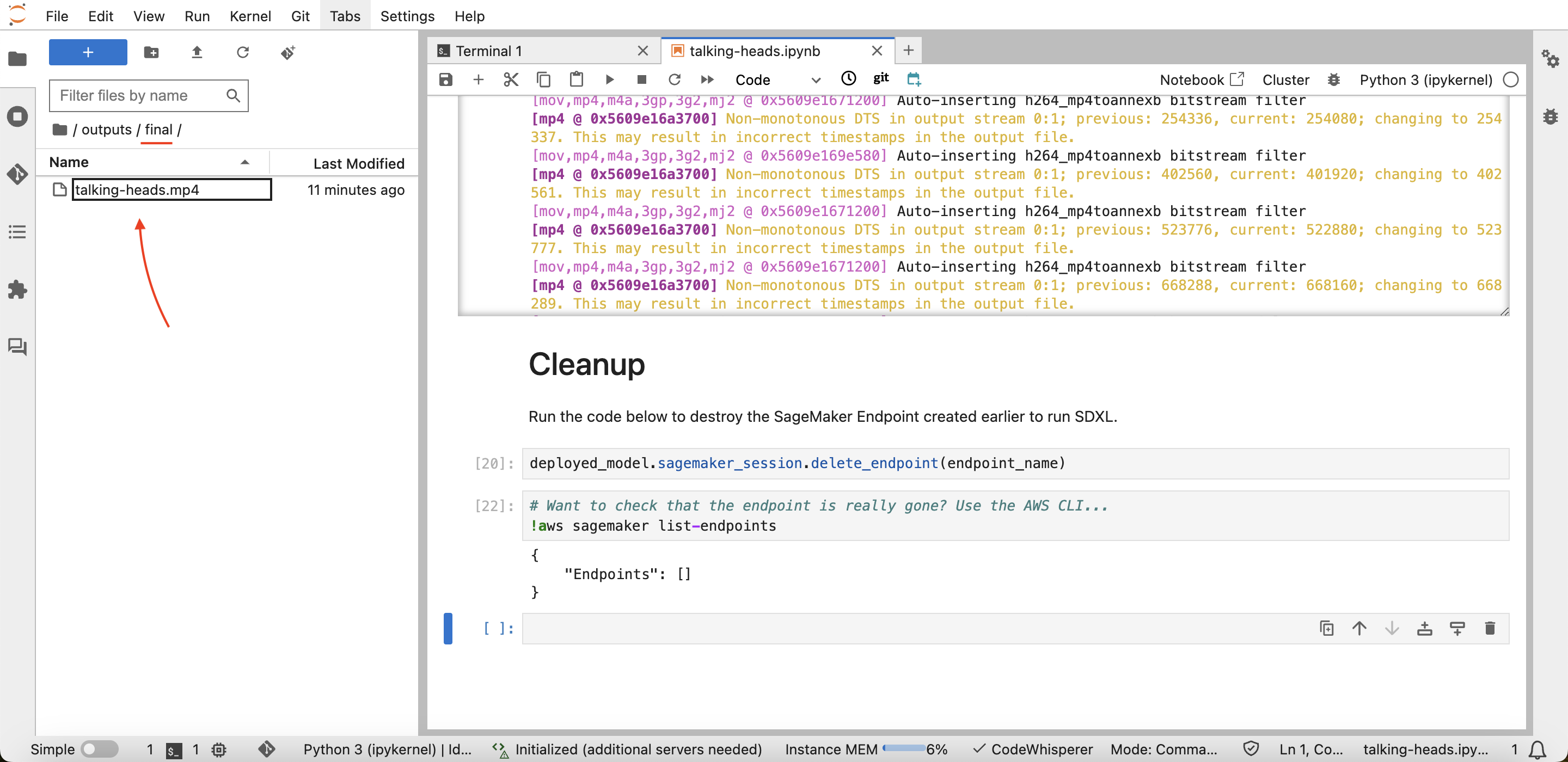This screenshot has width=1568, height=762.
Task: Sort files by the Name column header
Action: (x=69, y=163)
